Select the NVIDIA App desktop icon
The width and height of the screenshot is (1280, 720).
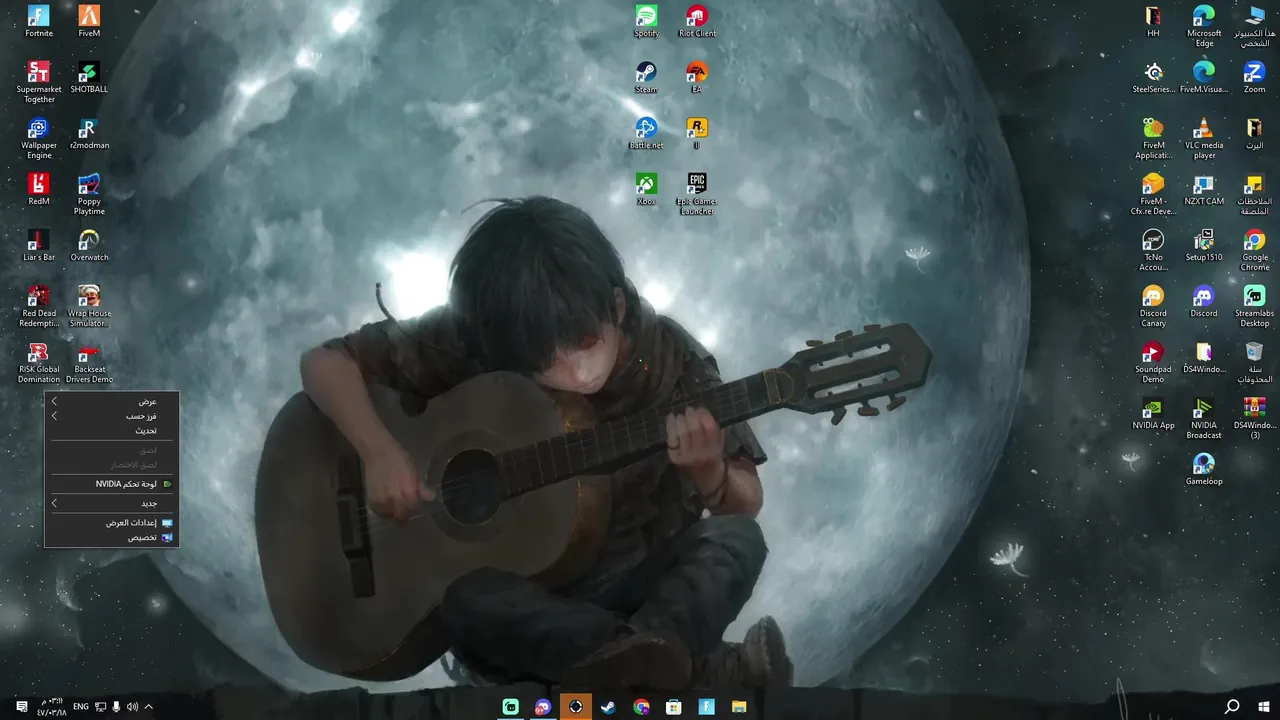click(1153, 413)
